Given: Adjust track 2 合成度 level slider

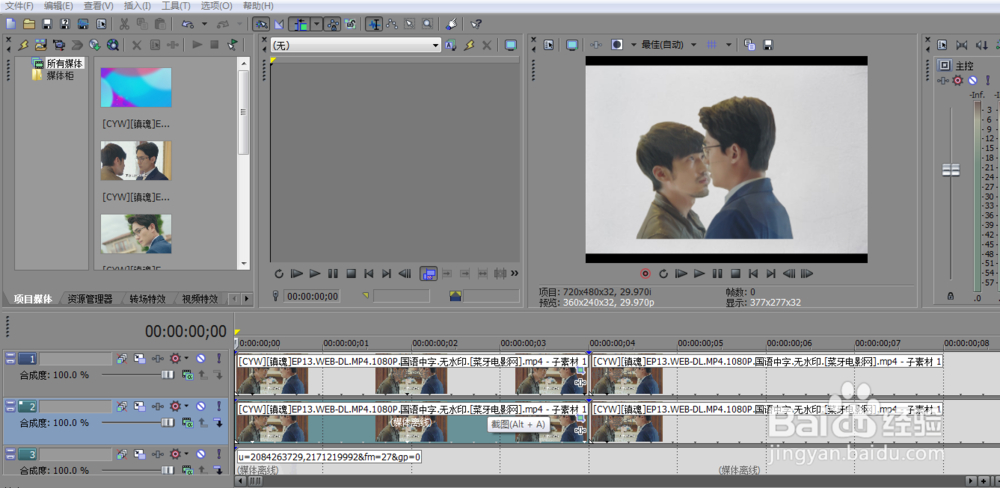Looking at the screenshot, I should (168, 422).
